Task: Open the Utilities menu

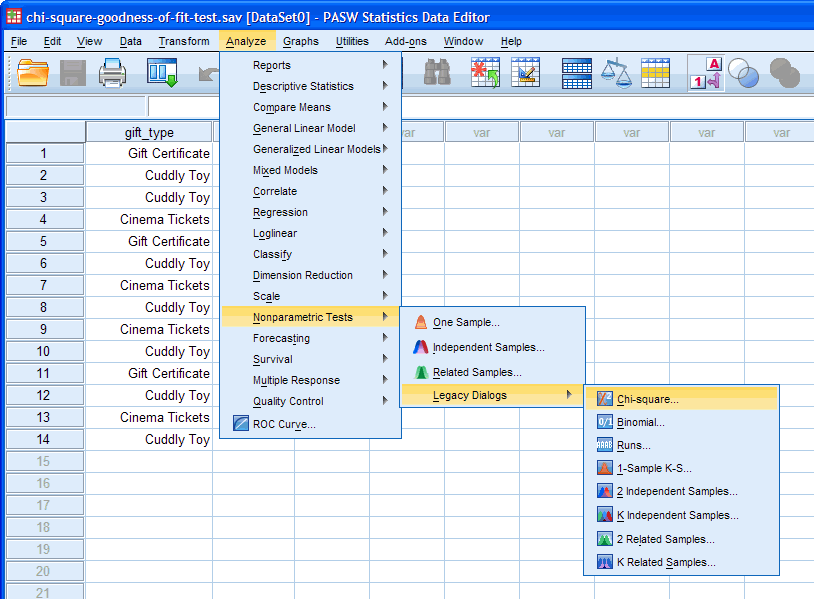Action: (x=352, y=41)
